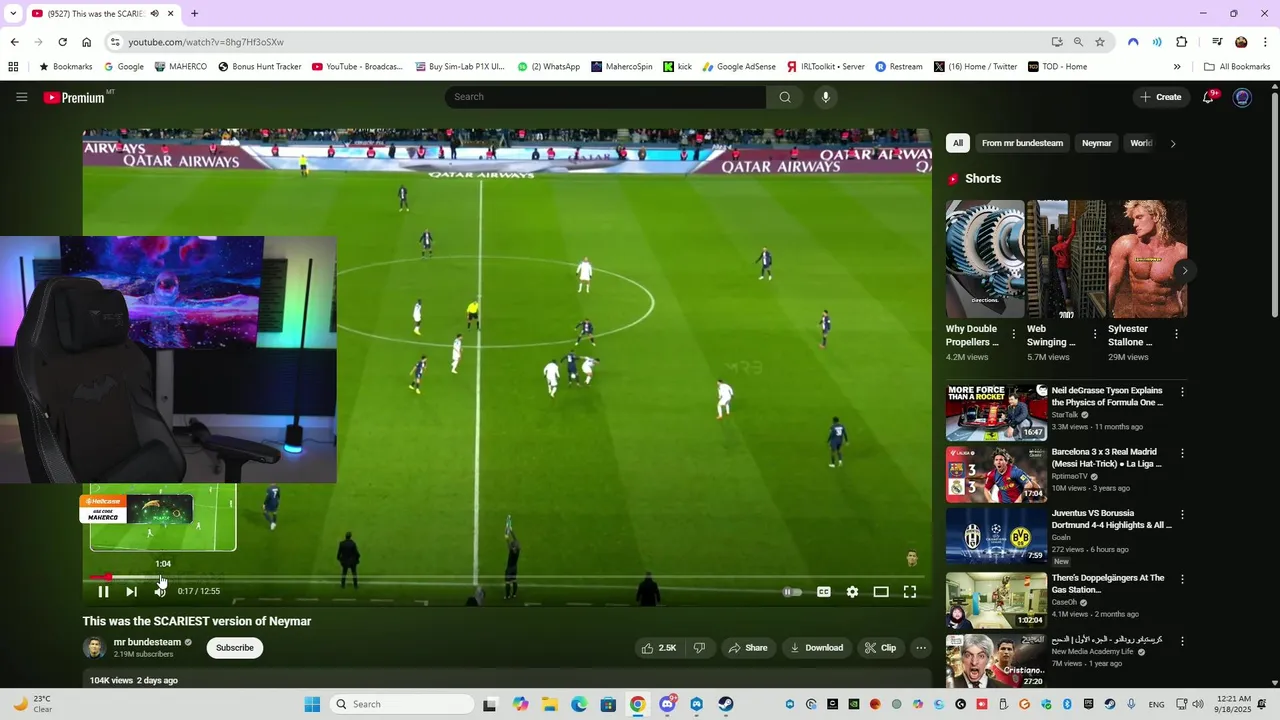Open Steam from taskbar
This screenshot has height=720, width=1280.
coord(726,704)
